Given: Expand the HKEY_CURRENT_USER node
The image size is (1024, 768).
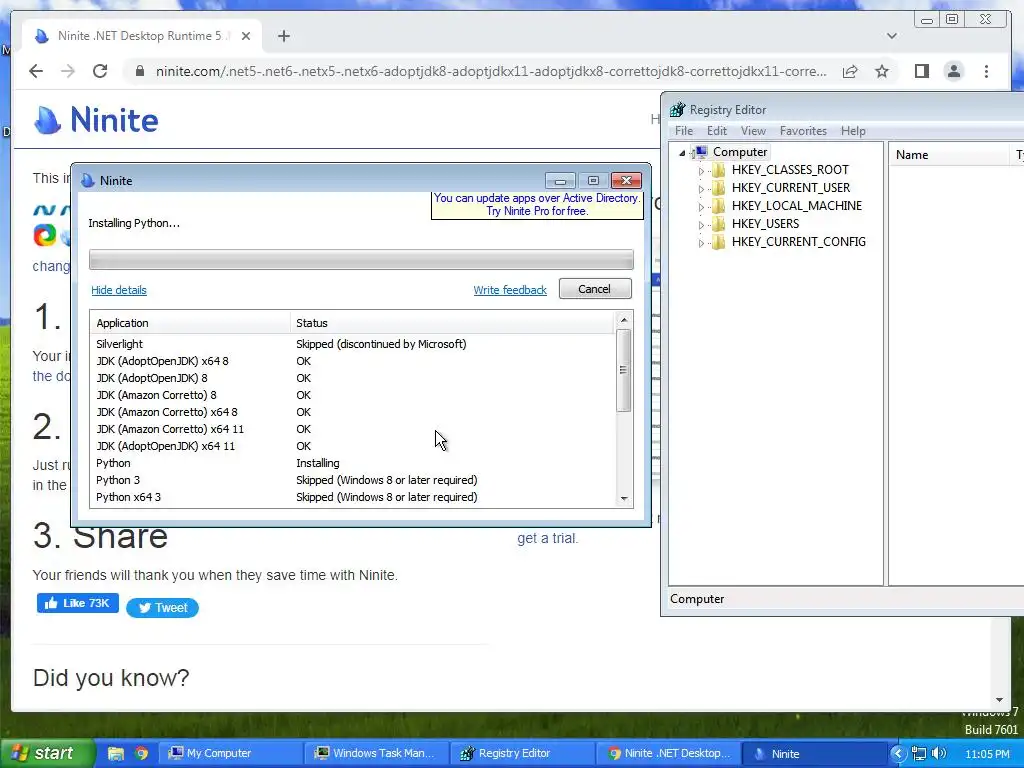Looking at the screenshot, I should [x=701, y=189].
